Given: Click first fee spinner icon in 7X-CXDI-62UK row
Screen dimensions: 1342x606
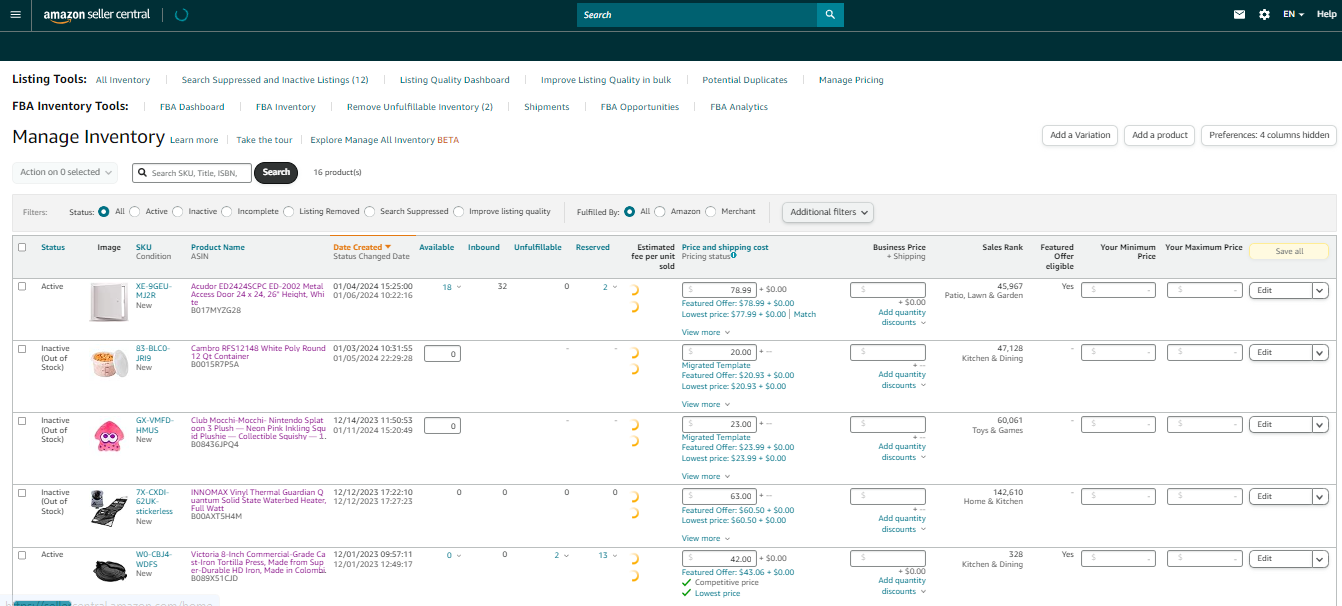Looking at the screenshot, I should [x=635, y=497].
